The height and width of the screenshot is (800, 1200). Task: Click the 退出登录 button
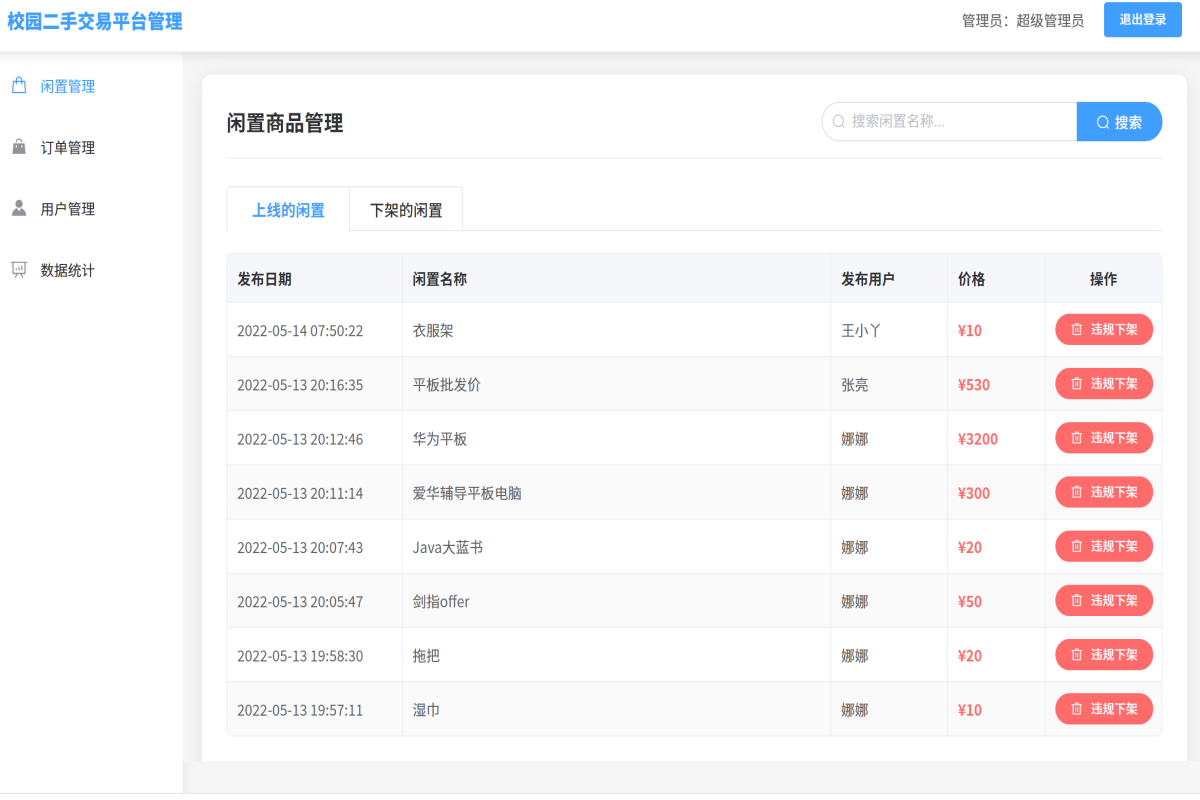pyautogui.click(x=1142, y=20)
